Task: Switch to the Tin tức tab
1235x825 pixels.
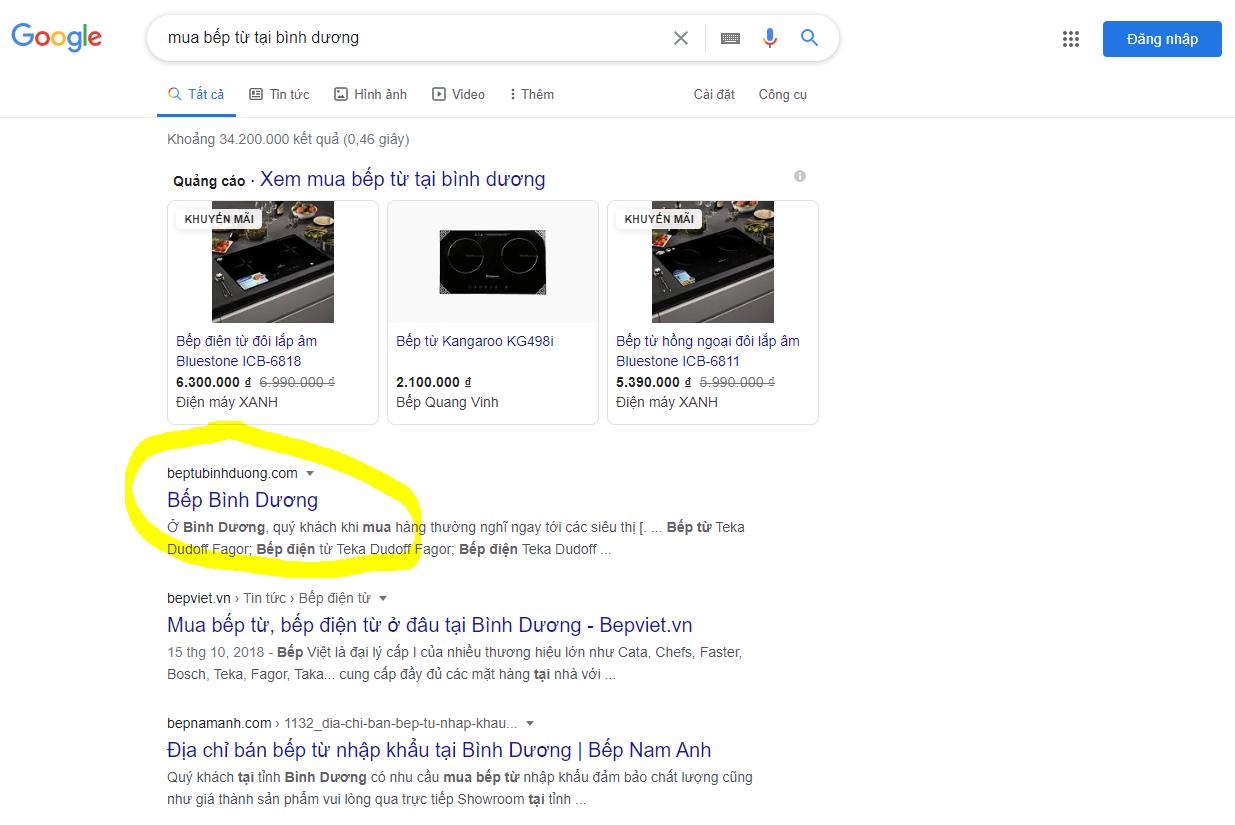Action: click(x=279, y=94)
